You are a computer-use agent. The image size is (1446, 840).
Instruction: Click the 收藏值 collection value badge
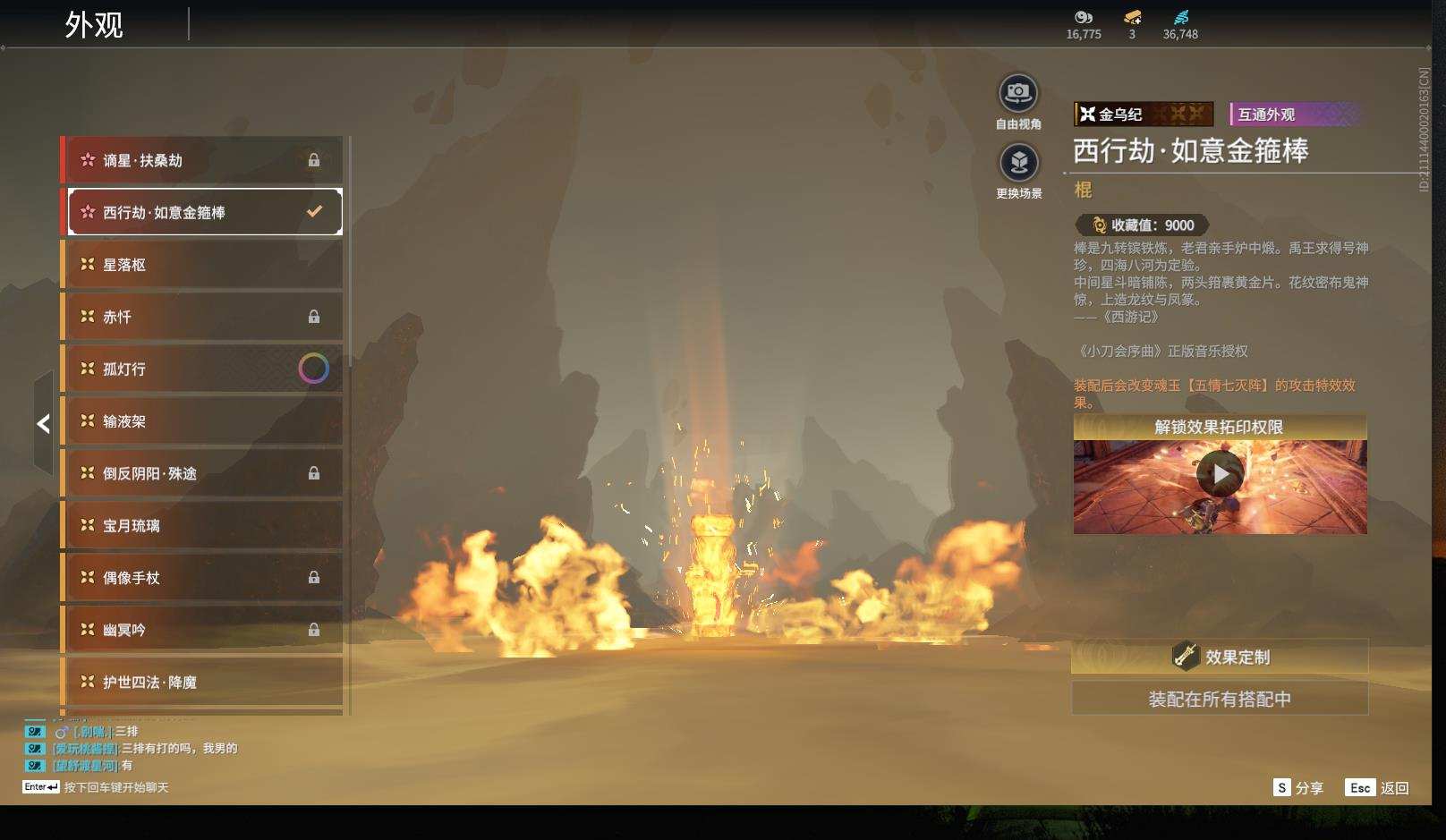pos(1143,225)
